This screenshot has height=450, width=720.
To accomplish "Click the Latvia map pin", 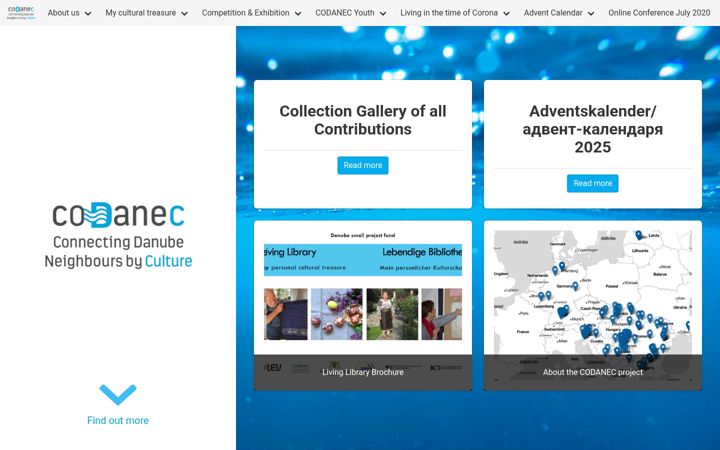I will 638,235.
